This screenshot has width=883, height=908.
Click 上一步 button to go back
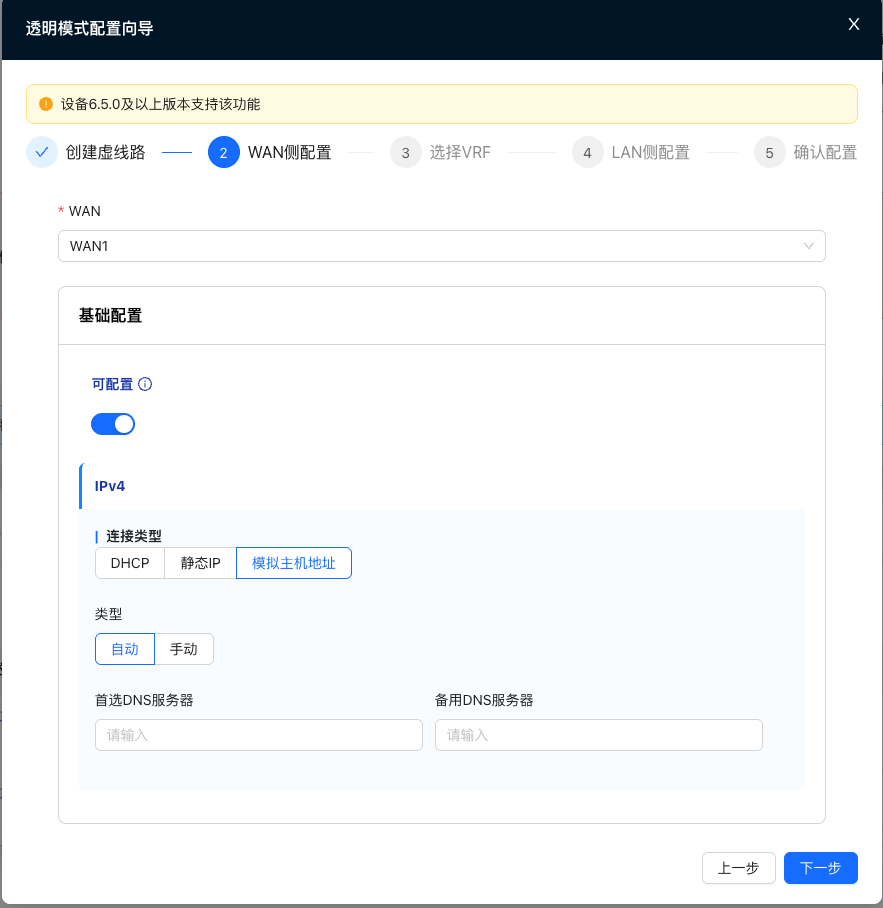click(x=739, y=868)
